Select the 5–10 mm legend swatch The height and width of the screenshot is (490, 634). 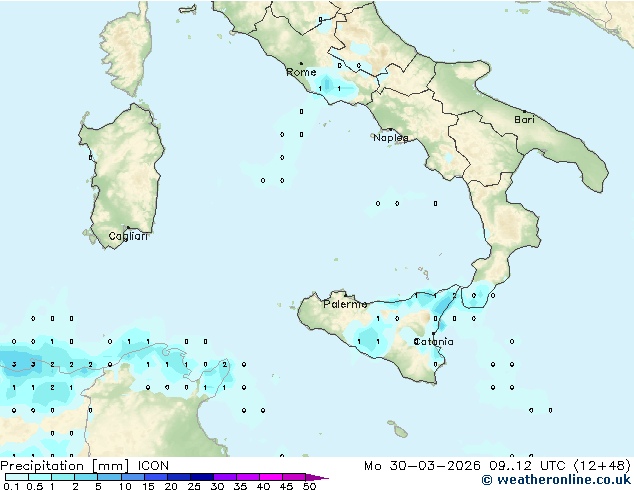coord(109,477)
